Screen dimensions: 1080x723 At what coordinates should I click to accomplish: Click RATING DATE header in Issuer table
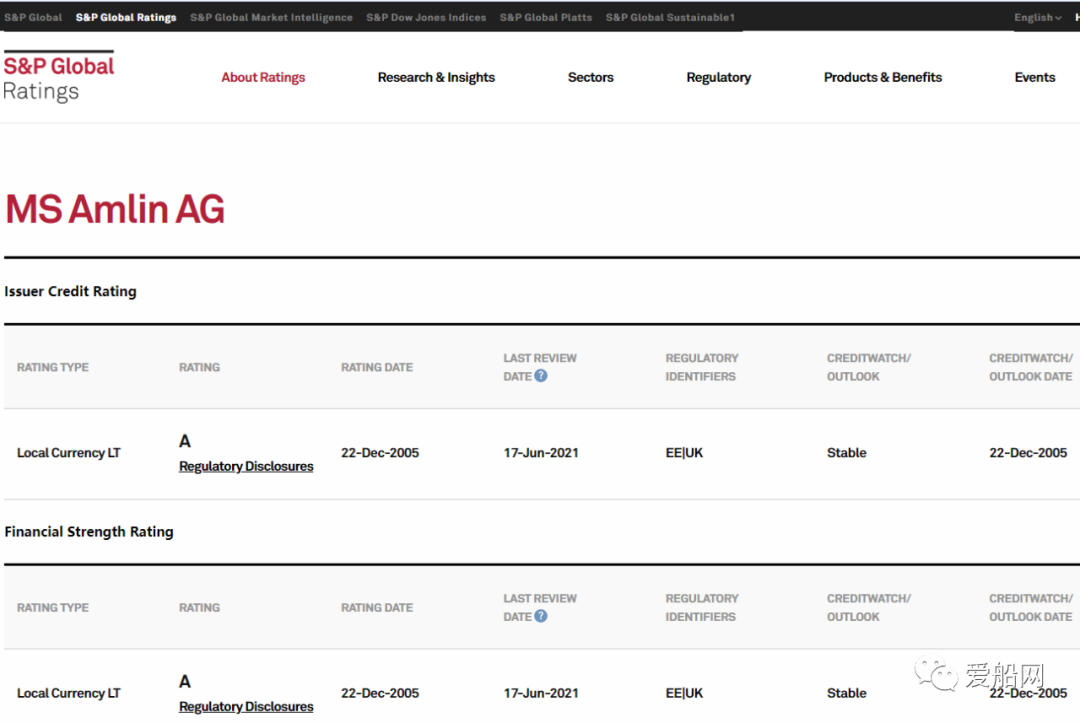[377, 367]
